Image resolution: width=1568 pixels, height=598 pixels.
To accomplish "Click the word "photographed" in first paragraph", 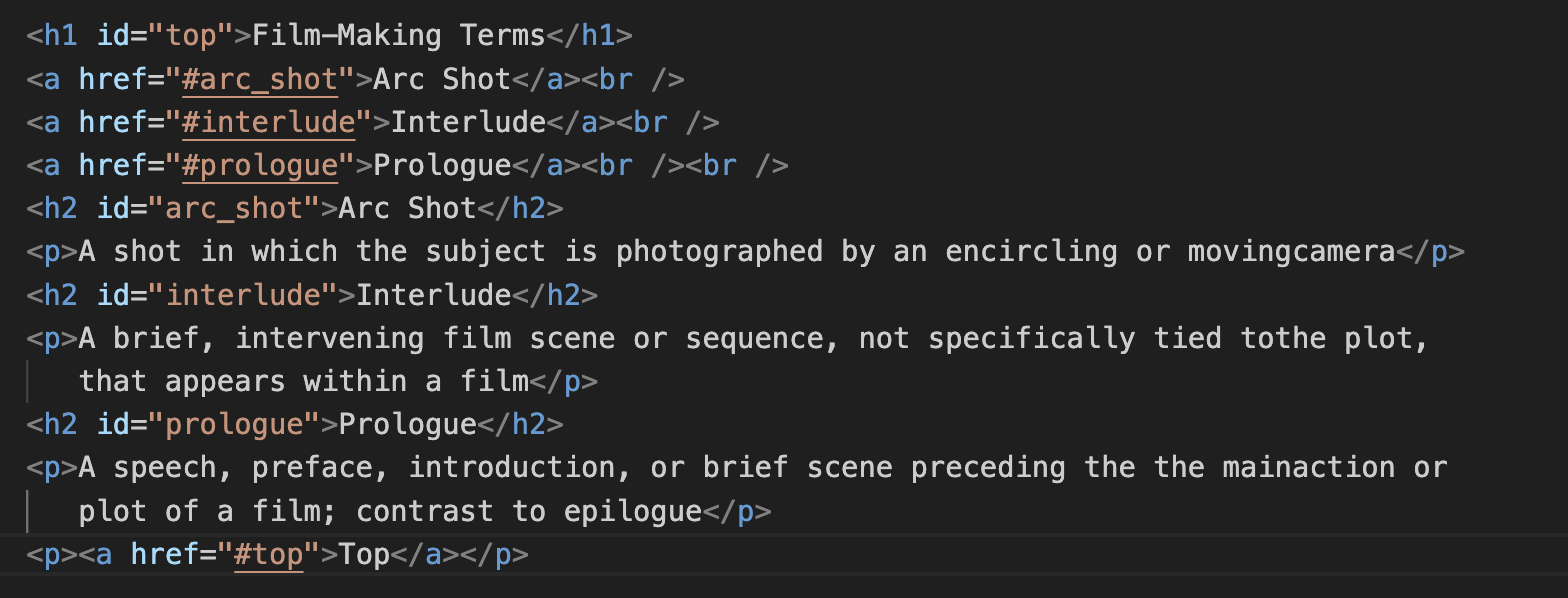I will 719,251.
